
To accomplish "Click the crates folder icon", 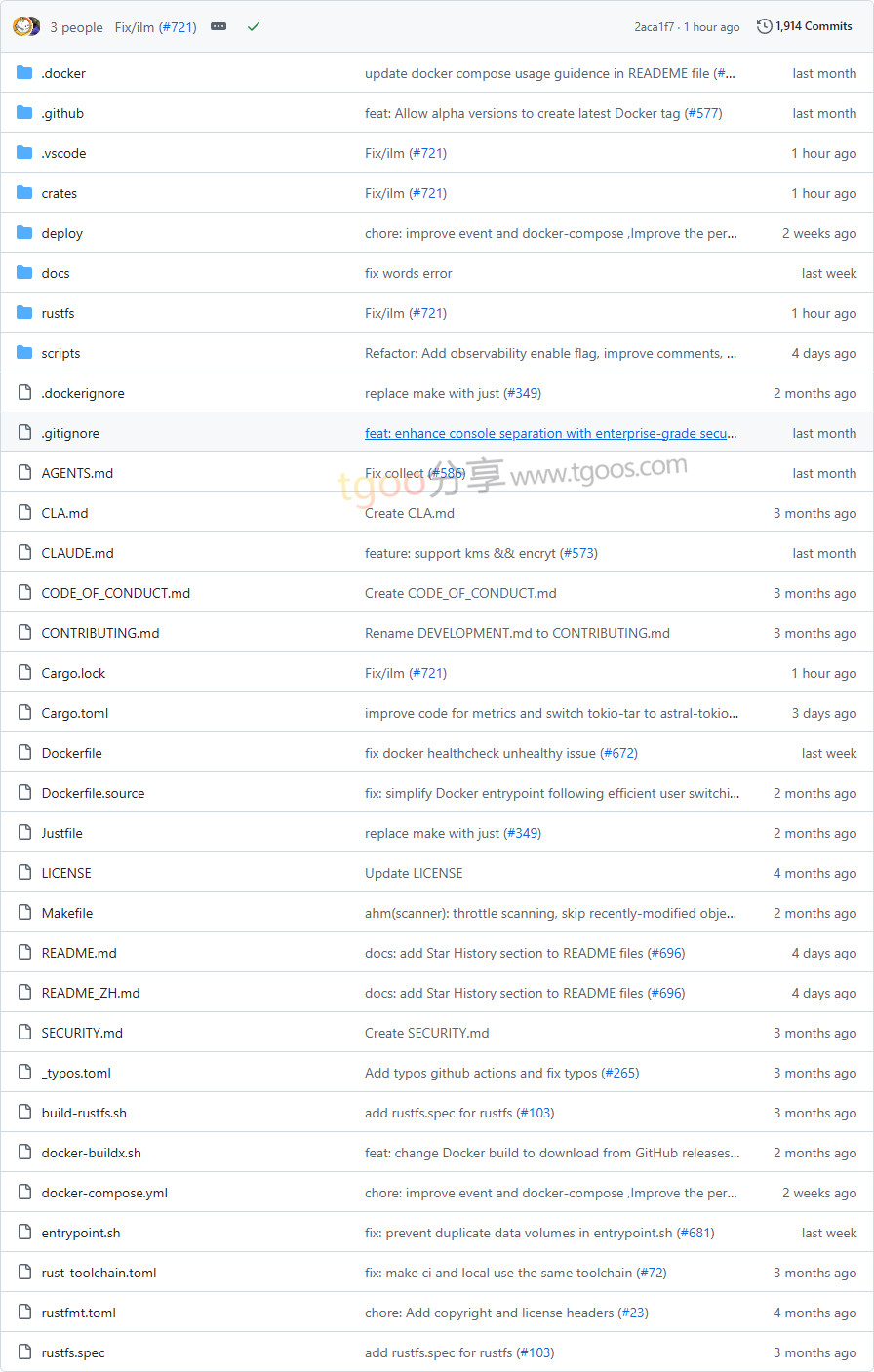I will click(24, 193).
